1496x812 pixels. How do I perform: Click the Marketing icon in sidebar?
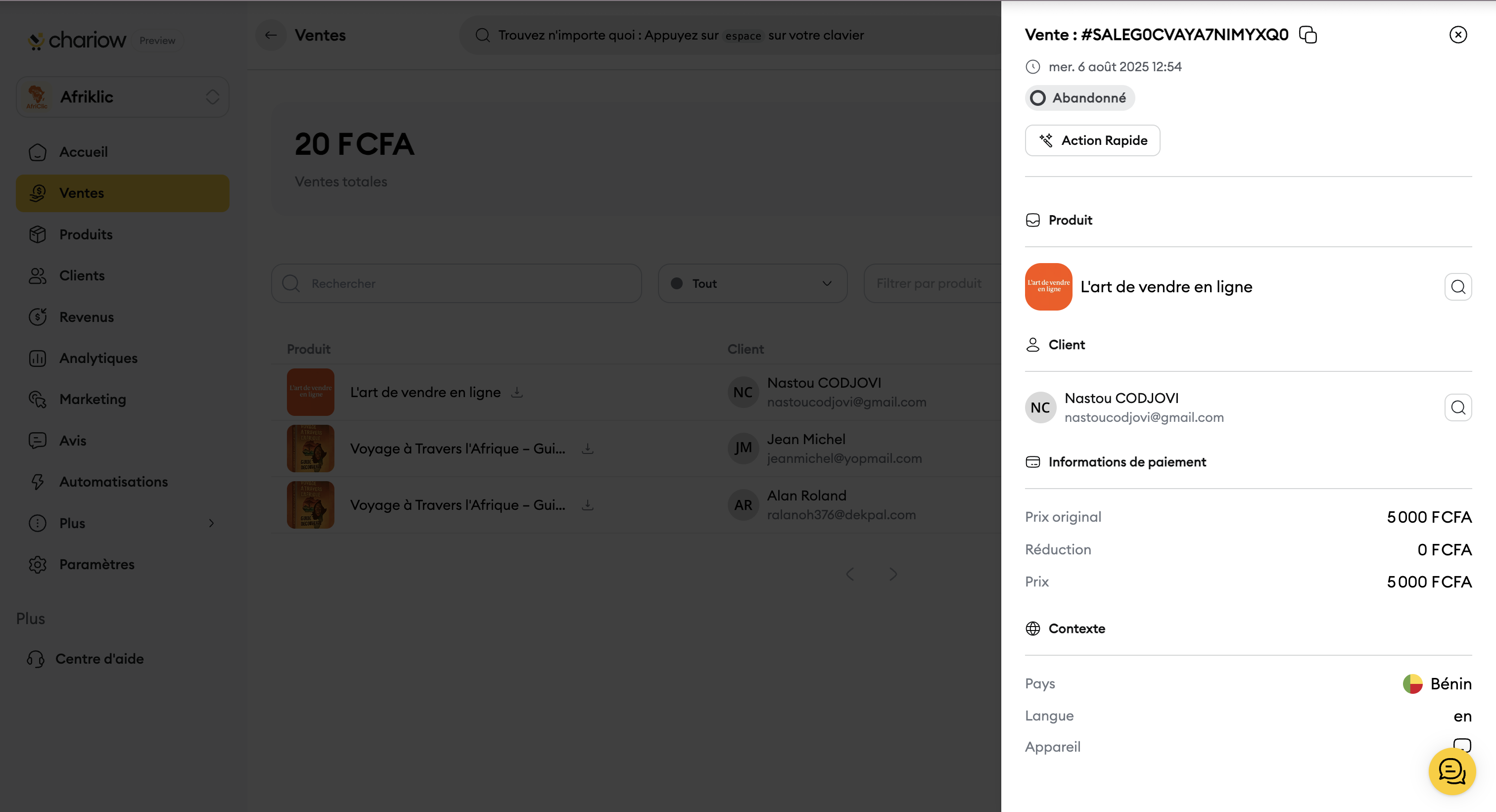point(38,400)
